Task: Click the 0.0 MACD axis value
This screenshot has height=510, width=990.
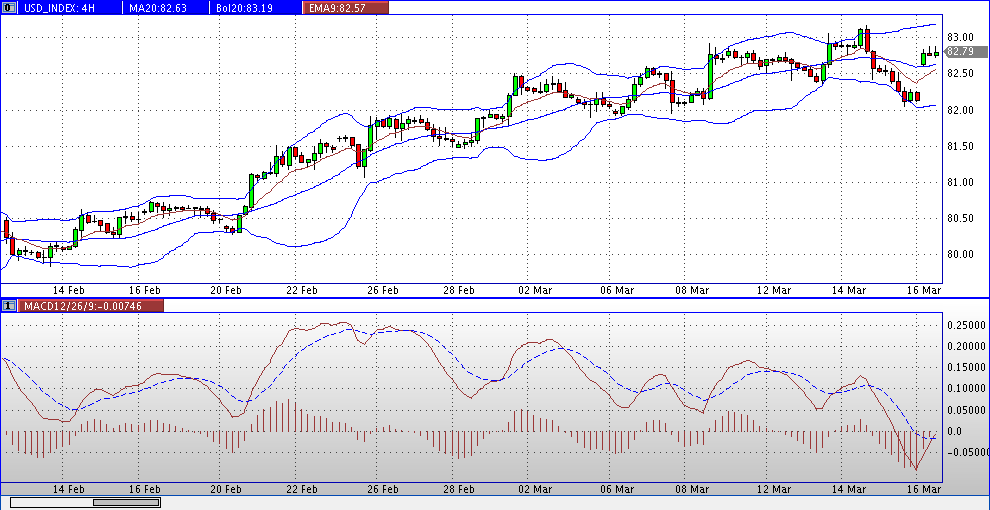Action: point(955,432)
